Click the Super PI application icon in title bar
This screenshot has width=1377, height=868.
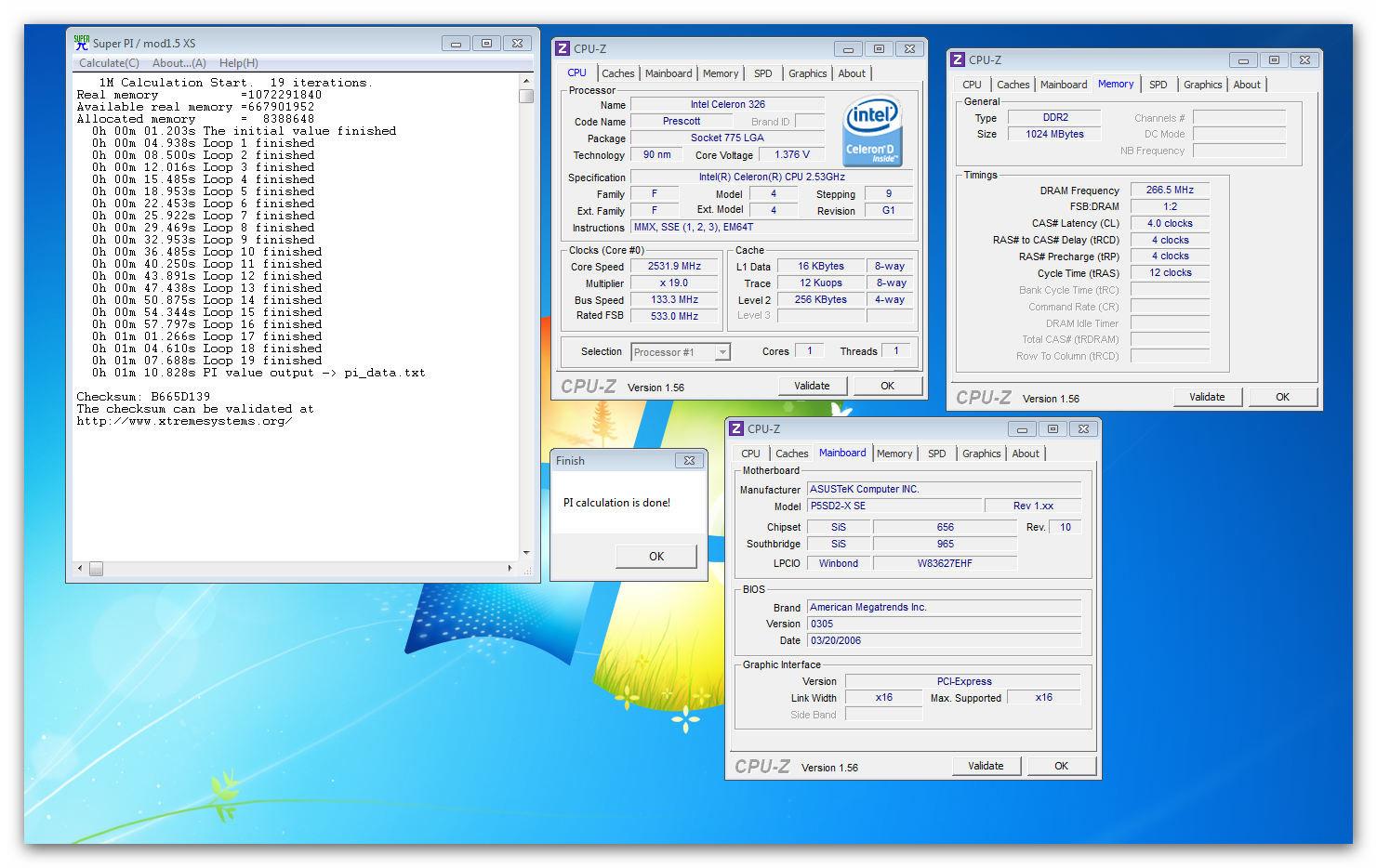[82, 43]
